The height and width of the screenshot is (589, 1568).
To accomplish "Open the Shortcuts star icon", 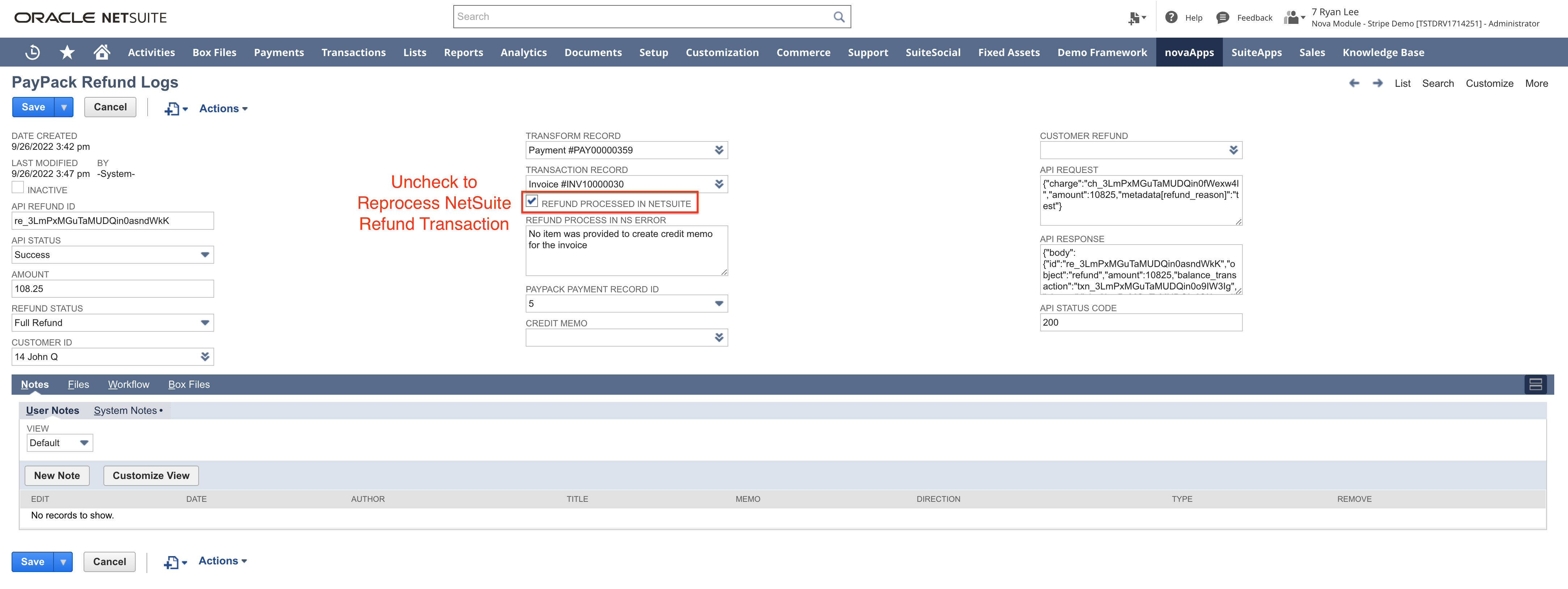I will (x=67, y=52).
